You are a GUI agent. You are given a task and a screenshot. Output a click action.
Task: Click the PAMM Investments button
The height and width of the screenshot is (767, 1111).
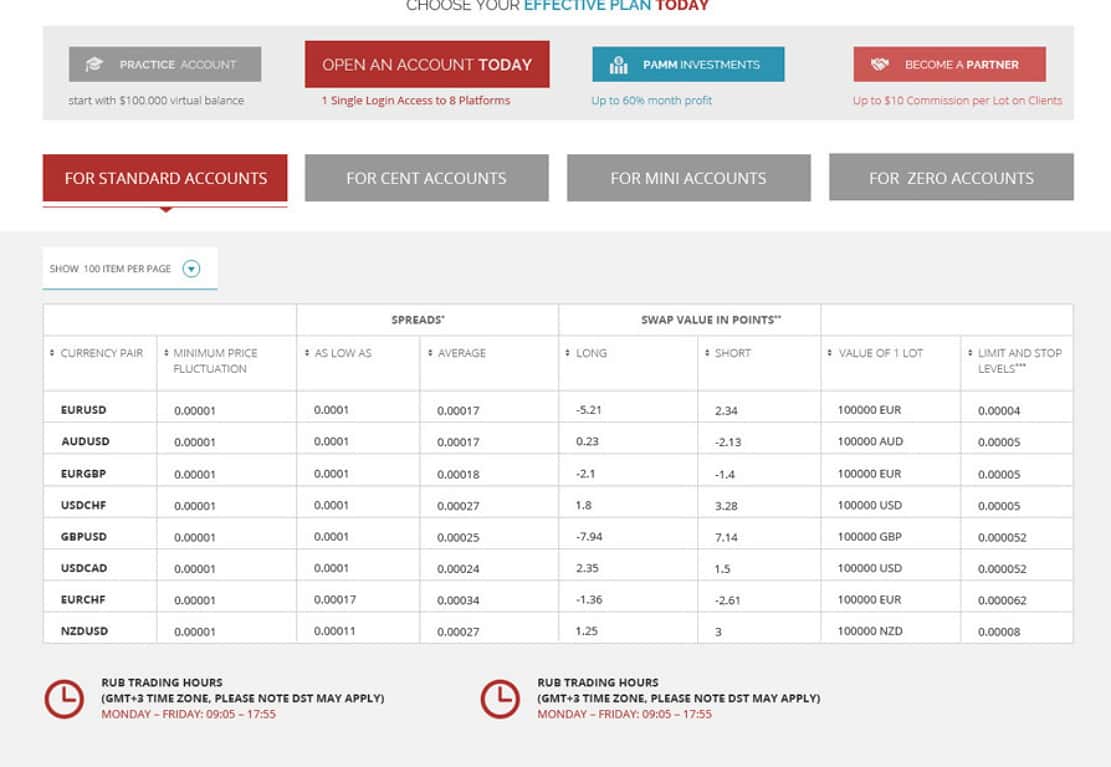(x=688, y=65)
